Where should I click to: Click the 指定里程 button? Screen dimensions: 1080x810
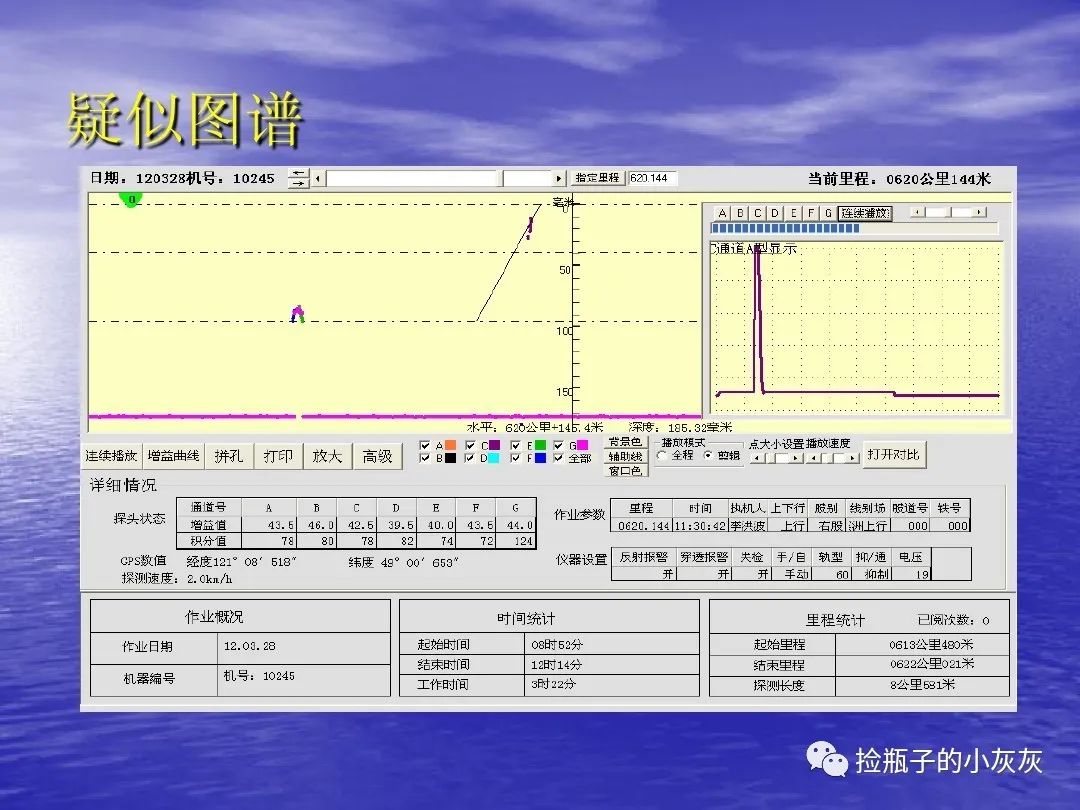click(598, 178)
